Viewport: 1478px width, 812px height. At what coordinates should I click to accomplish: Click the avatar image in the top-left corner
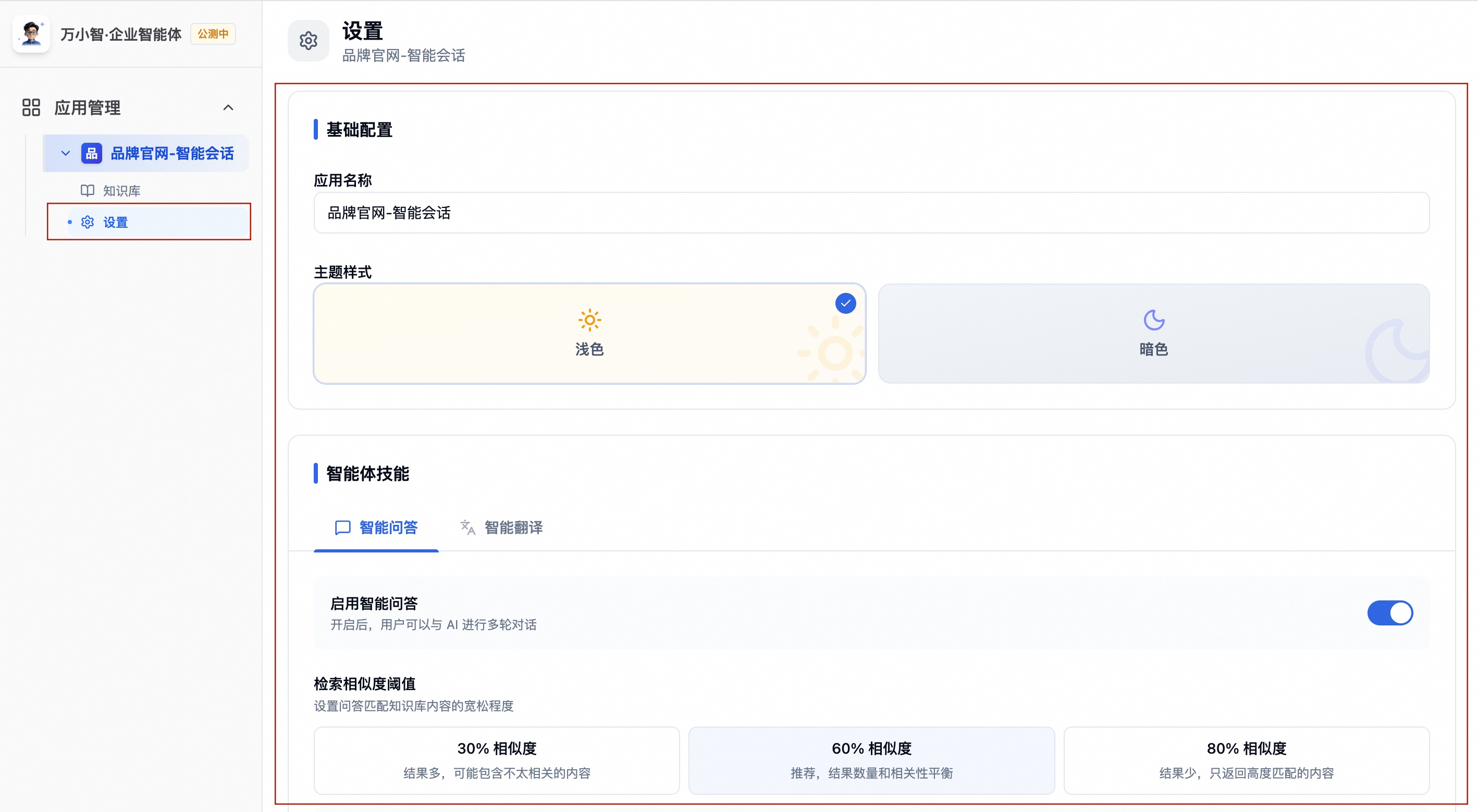31,33
